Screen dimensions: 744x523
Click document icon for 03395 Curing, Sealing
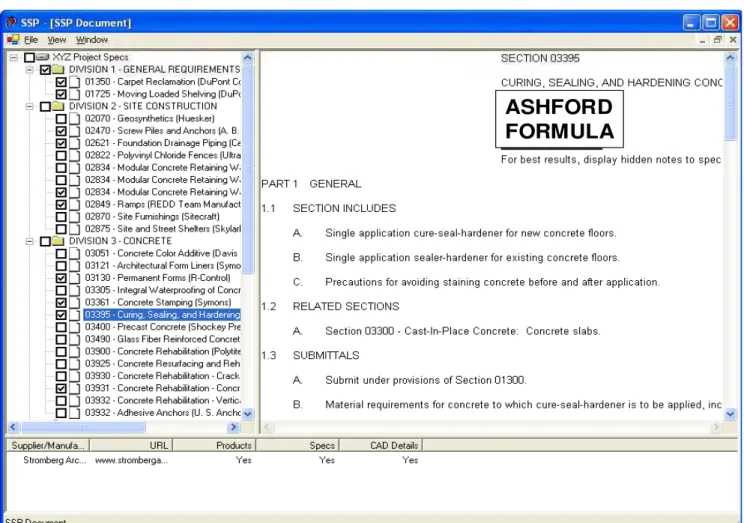(x=74, y=315)
